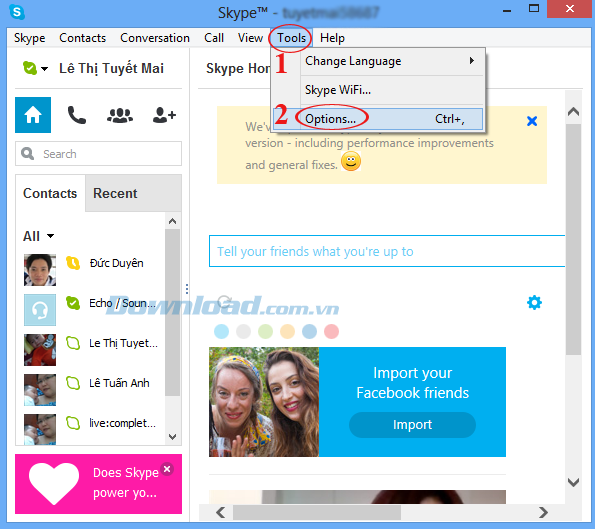
Task: Click live:complet contact status icon
Action: point(73,423)
